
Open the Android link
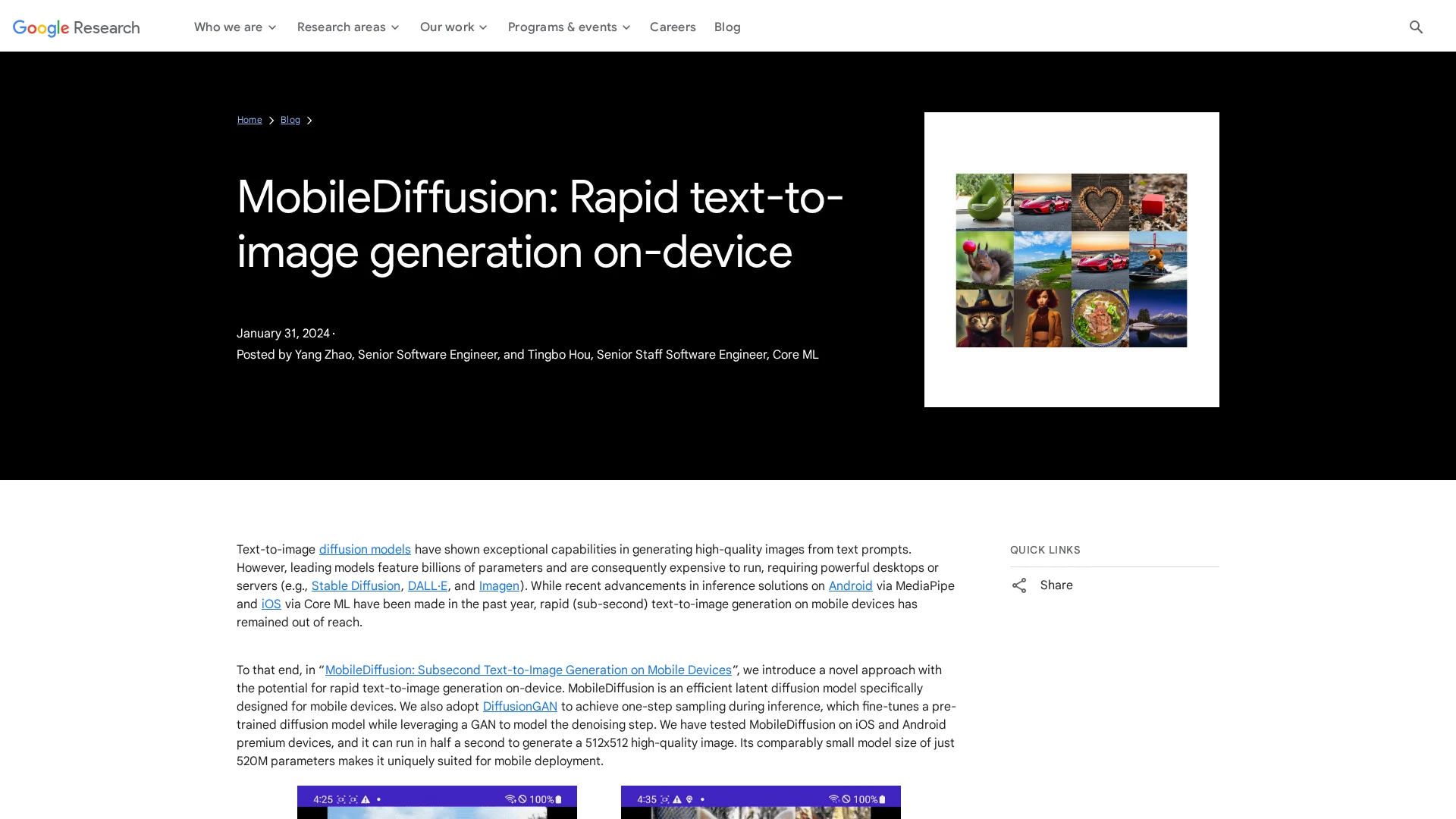tap(850, 585)
